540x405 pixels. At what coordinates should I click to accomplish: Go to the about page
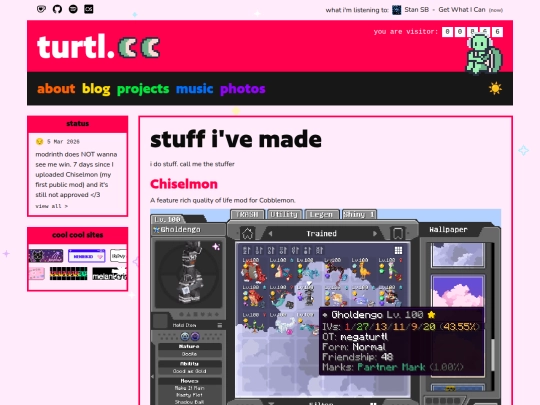[56, 89]
